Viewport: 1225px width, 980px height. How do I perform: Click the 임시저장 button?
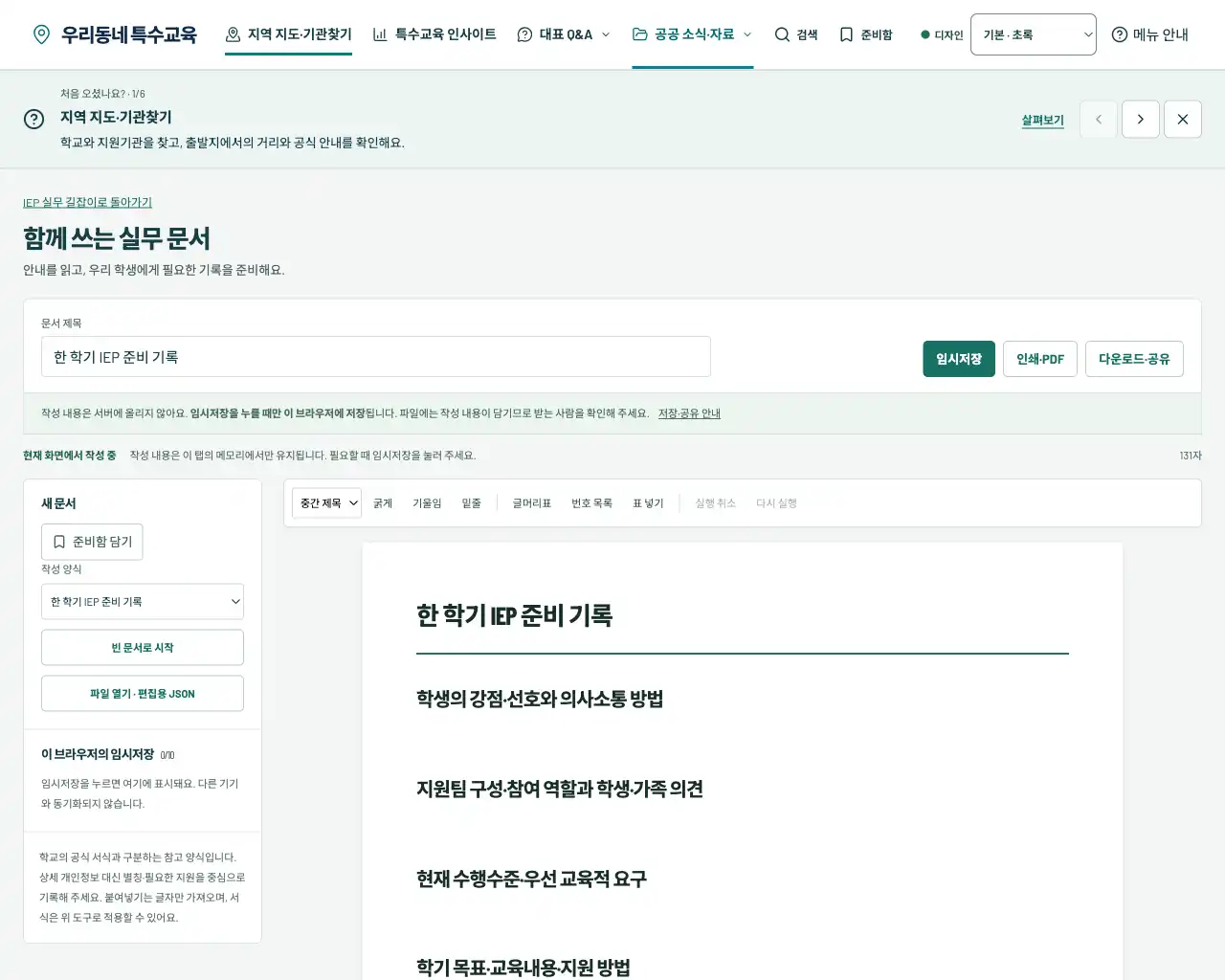959,359
